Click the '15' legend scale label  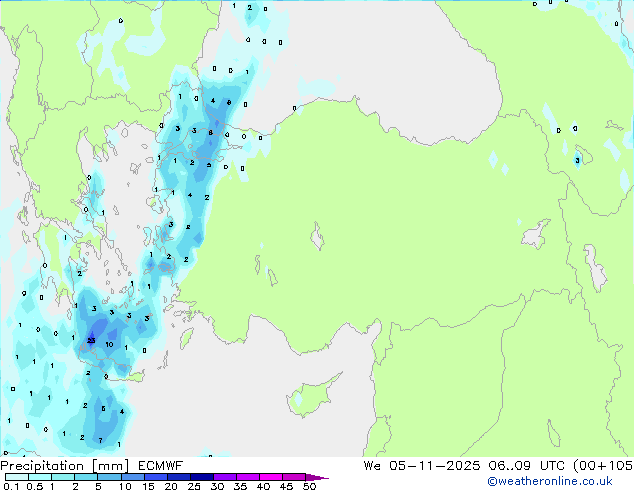coord(148,486)
